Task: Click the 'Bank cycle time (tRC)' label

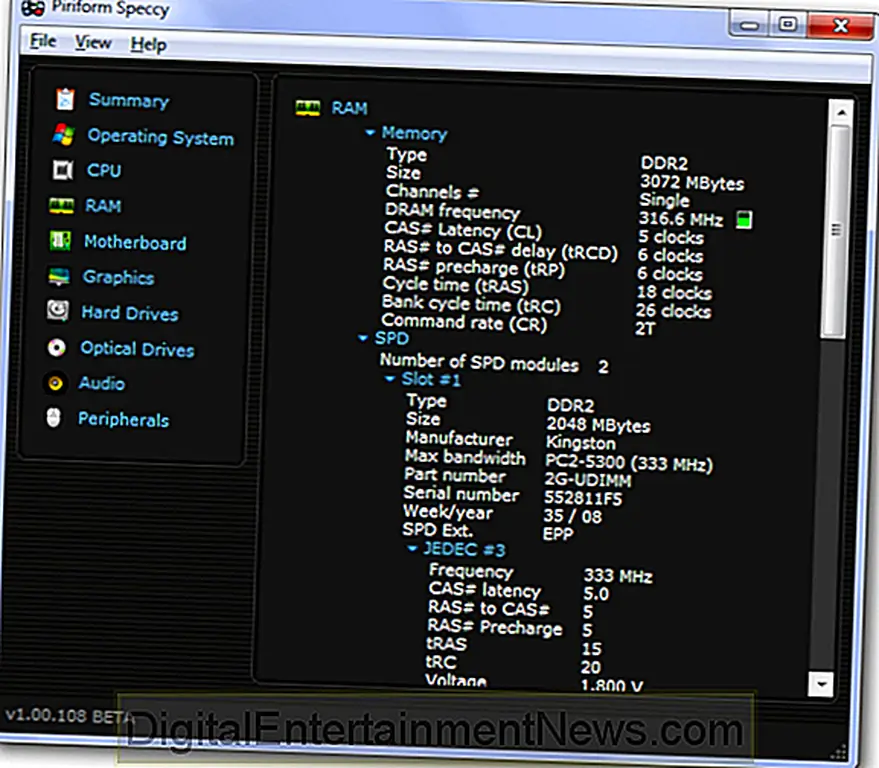Action: pyautogui.click(x=471, y=304)
